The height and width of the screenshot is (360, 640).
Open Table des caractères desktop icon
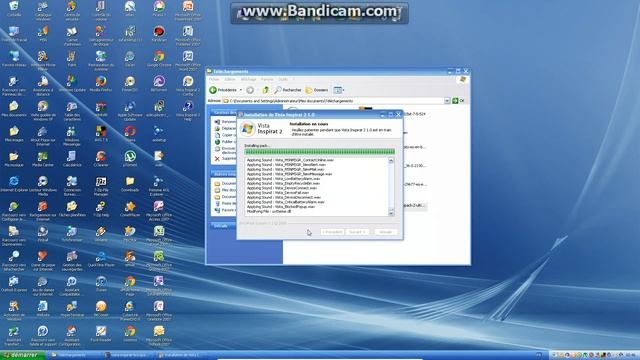click(72, 111)
